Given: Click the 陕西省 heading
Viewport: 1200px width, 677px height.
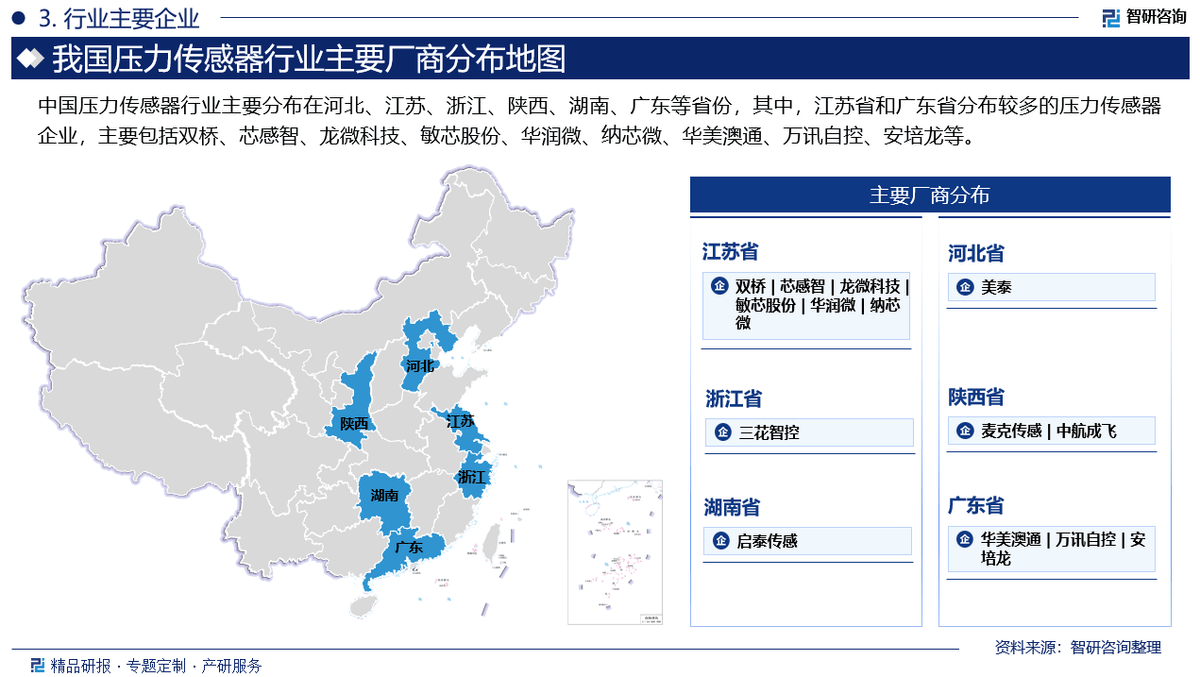Looking at the screenshot, I should pyautogui.click(x=976, y=398).
